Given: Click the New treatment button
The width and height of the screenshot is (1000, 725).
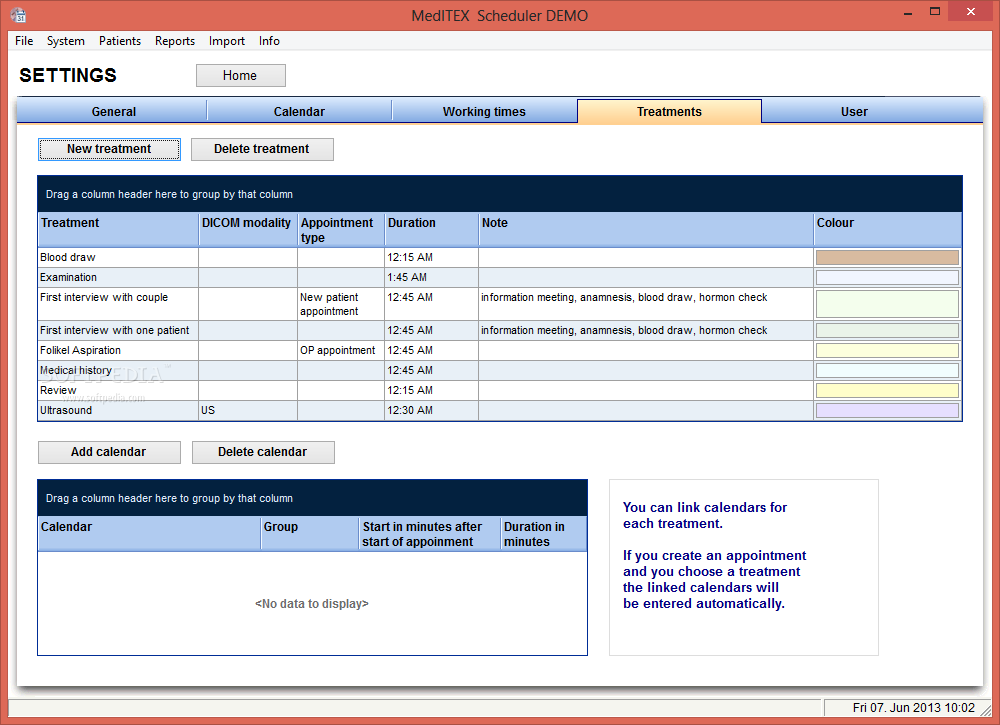Looking at the screenshot, I should pyautogui.click(x=109, y=149).
